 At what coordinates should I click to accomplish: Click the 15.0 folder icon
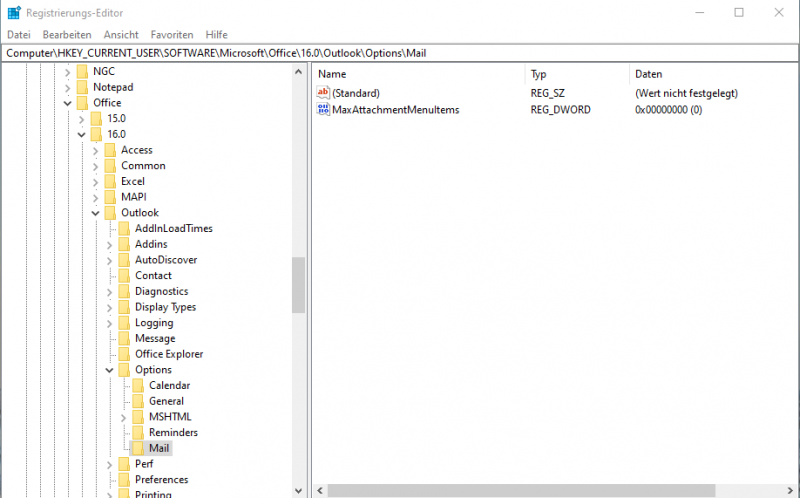pyautogui.click(x=96, y=119)
